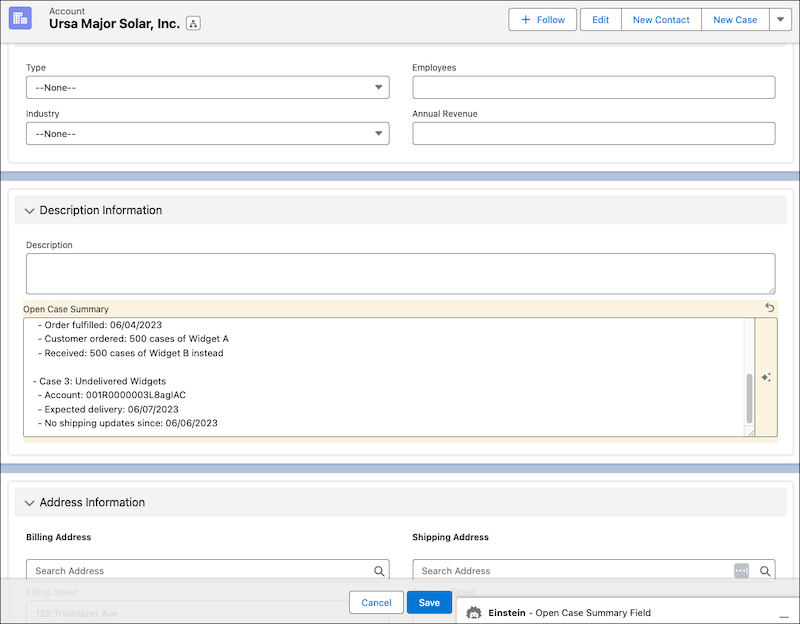Click the Description textarea resize handle
800x624 pixels.
(x=771, y=290)
